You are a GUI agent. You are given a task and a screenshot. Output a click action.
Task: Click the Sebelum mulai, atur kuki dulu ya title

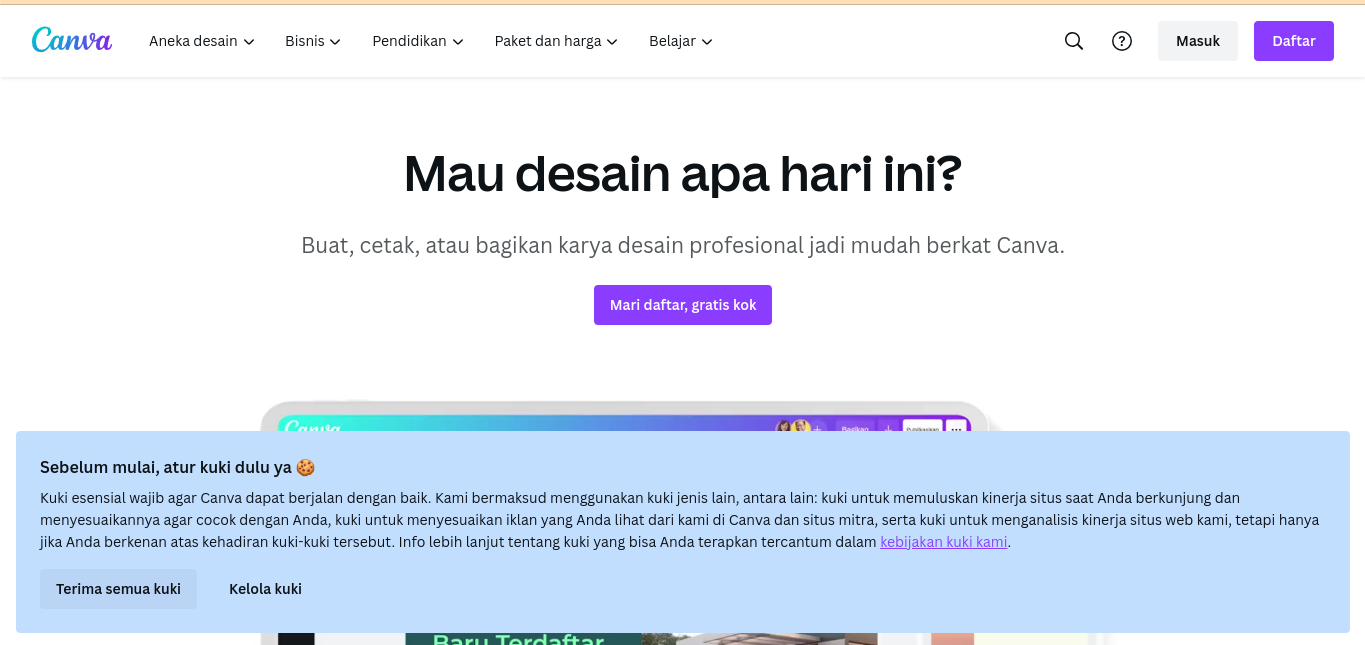point(177,467)
